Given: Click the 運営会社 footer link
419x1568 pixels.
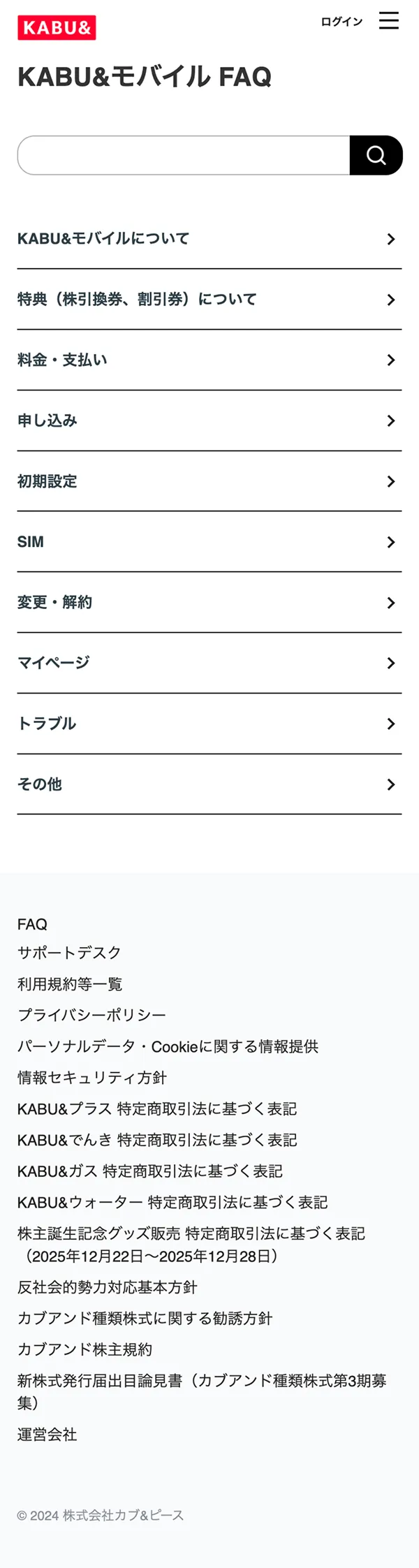Looking at the screenshot, I should click(47, 1435).
